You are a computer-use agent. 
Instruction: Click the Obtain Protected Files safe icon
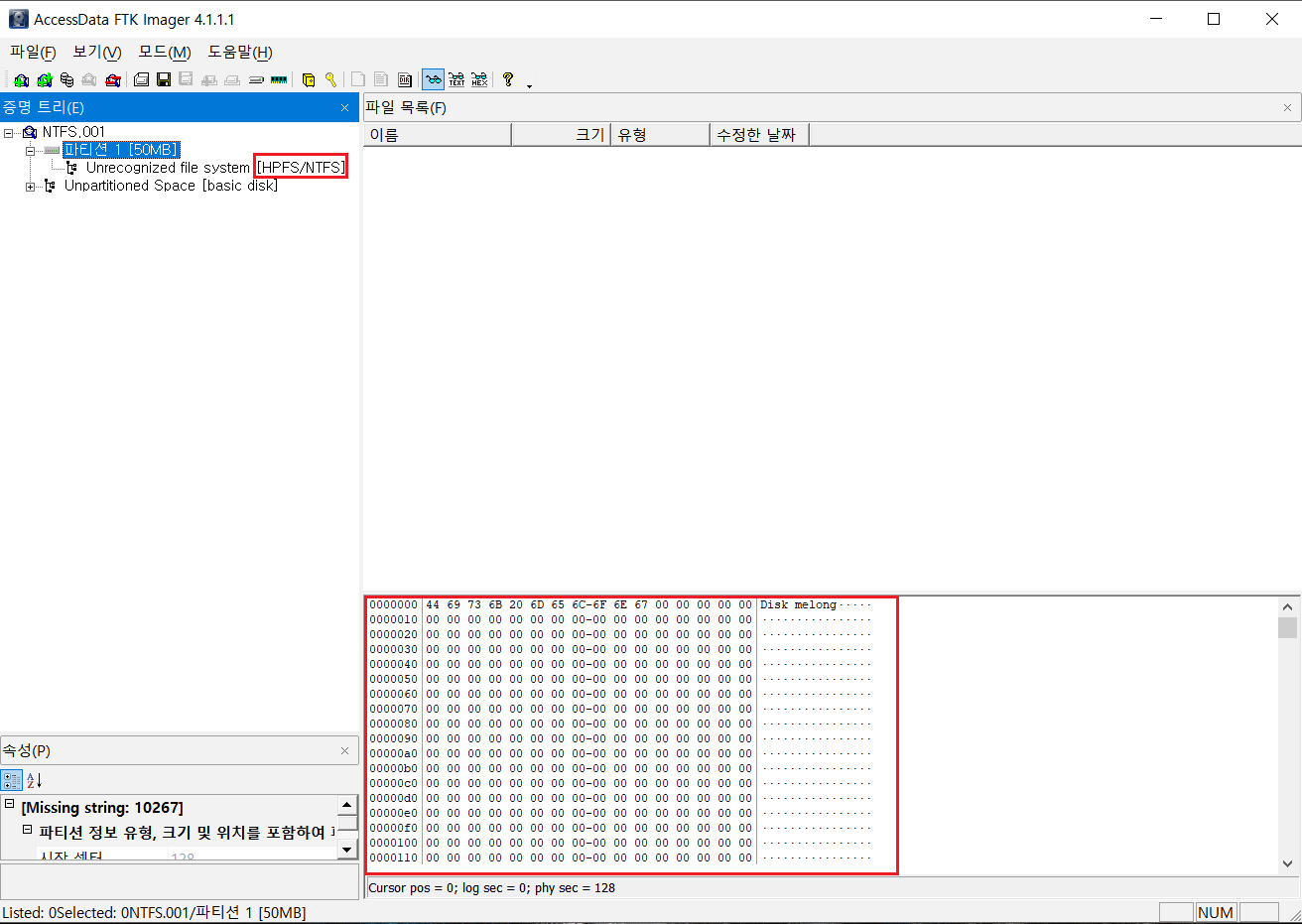point(308,79)
